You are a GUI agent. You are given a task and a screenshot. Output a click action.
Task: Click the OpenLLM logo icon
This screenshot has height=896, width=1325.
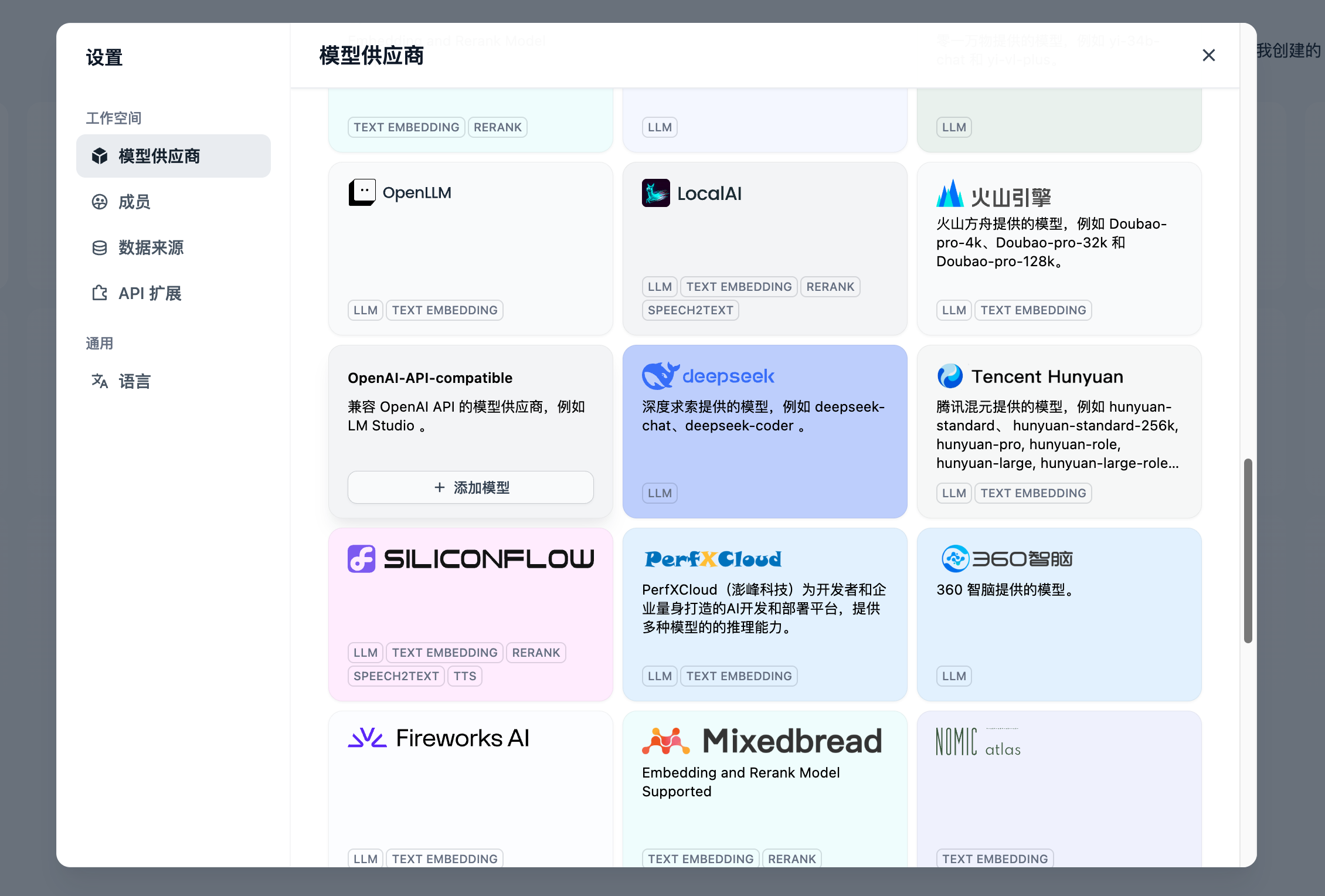(362, 193)
